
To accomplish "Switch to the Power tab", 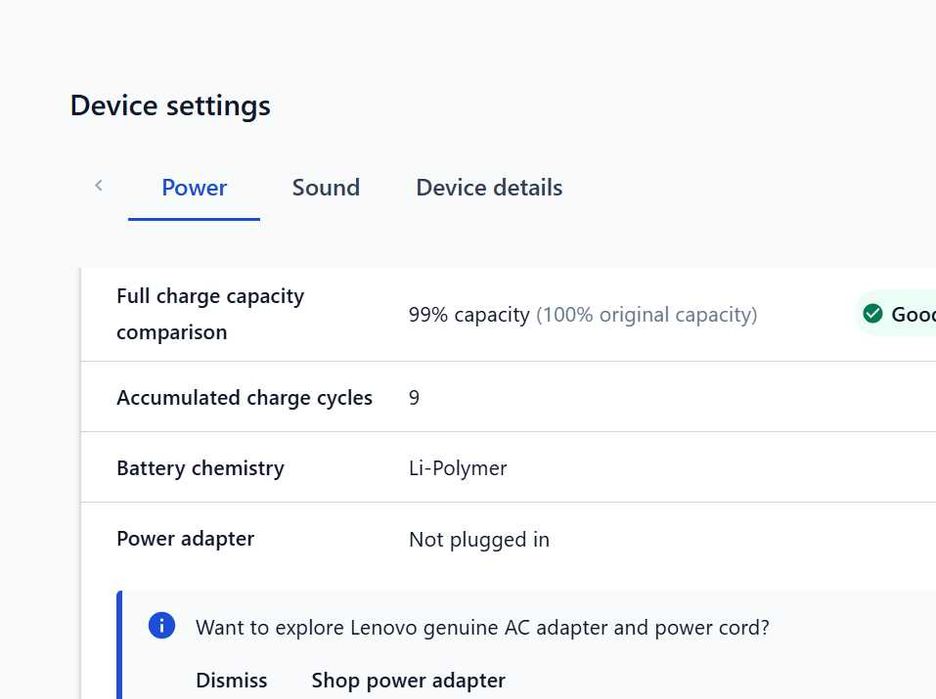I will click(194, 188).
